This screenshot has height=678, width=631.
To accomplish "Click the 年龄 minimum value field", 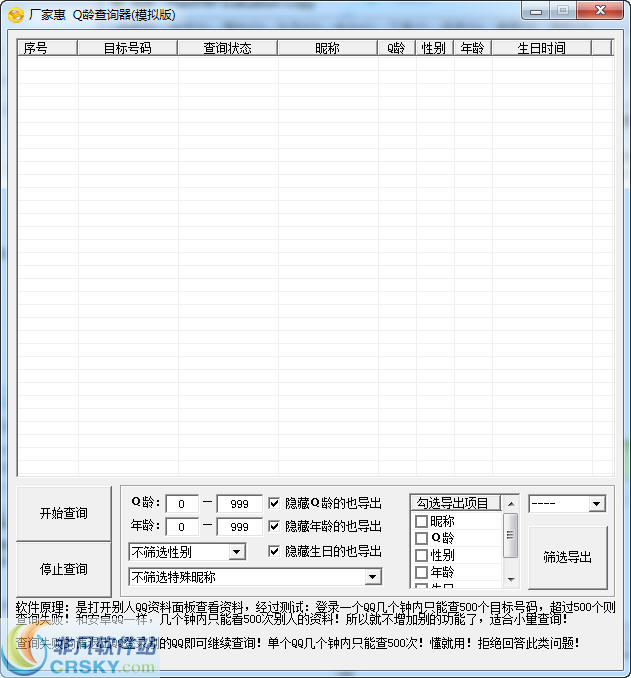I will [182, 527].
